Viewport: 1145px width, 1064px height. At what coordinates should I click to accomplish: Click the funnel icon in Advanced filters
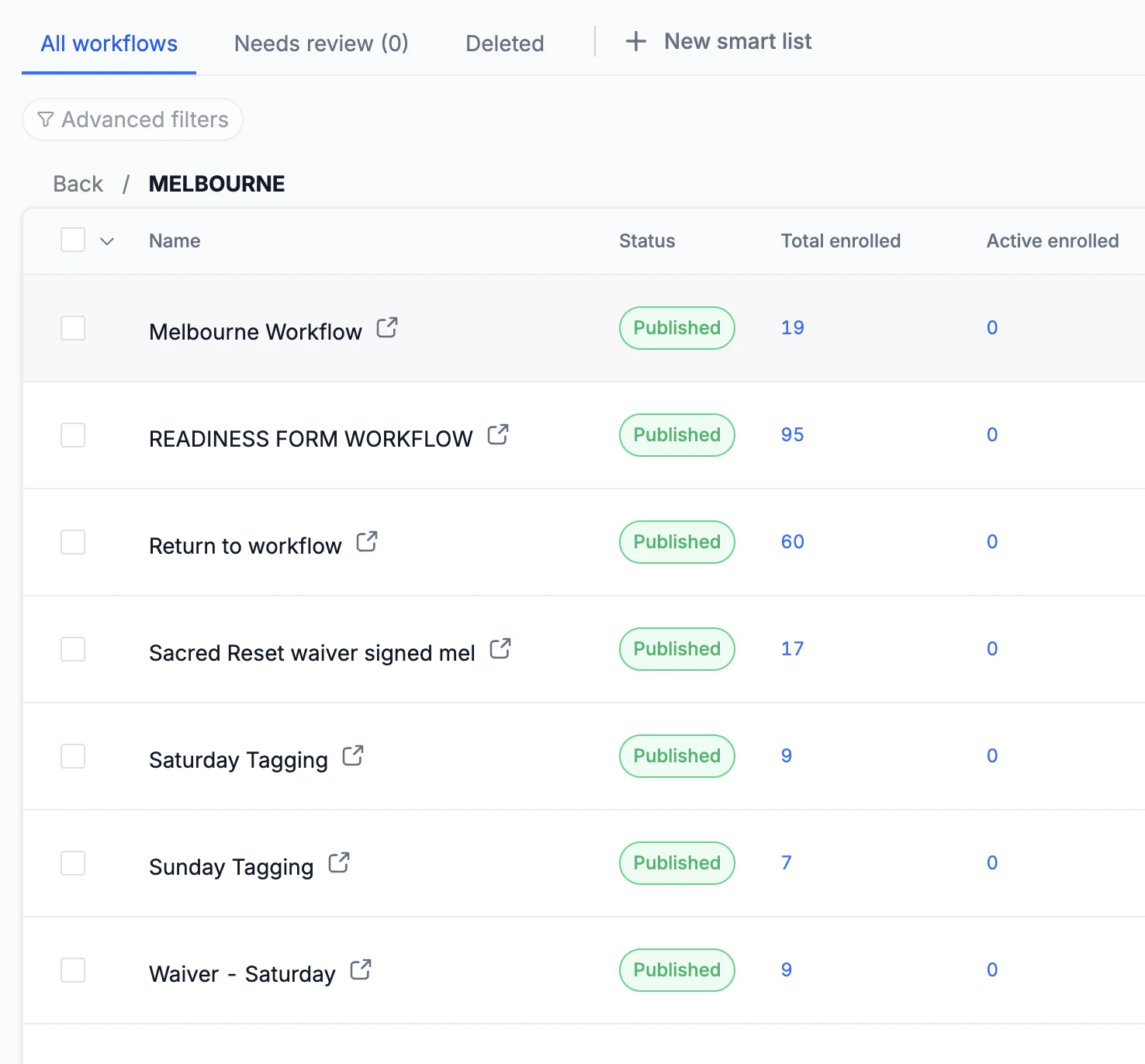[x=46, y=119]
